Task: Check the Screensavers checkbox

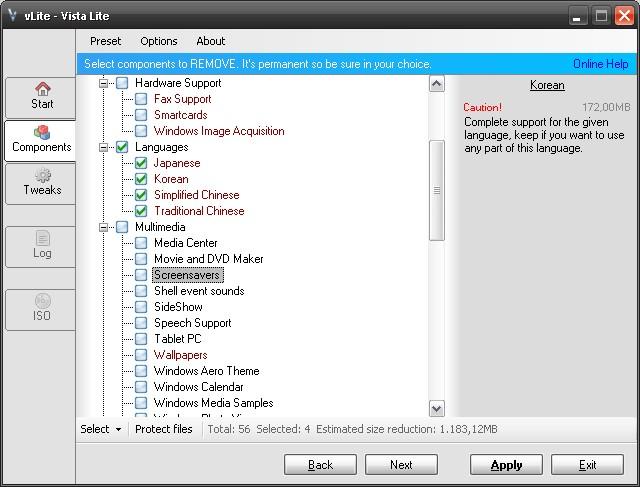Action: coord(141,275)
